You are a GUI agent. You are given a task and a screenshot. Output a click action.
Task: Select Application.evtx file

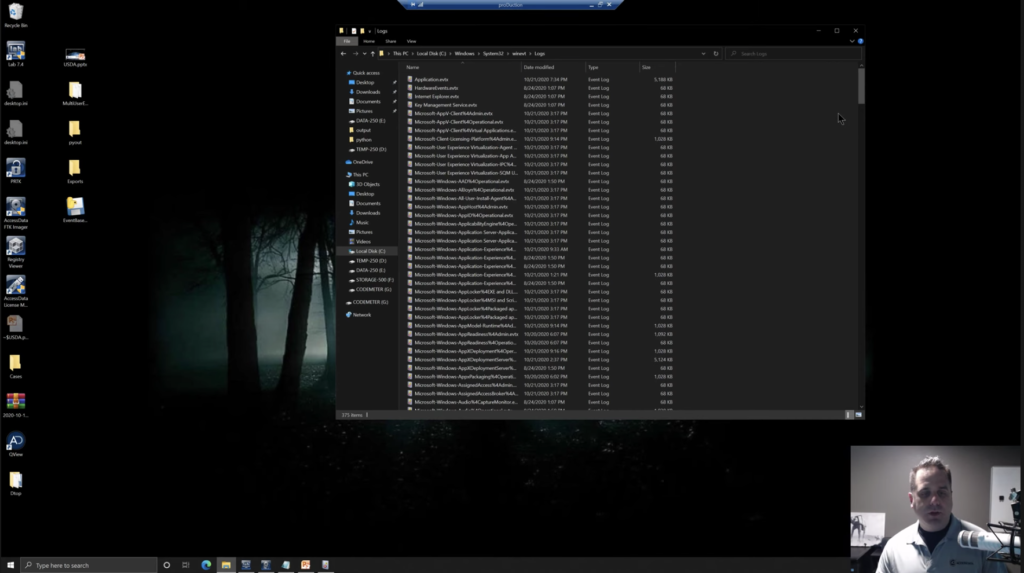tap(431, 80)
